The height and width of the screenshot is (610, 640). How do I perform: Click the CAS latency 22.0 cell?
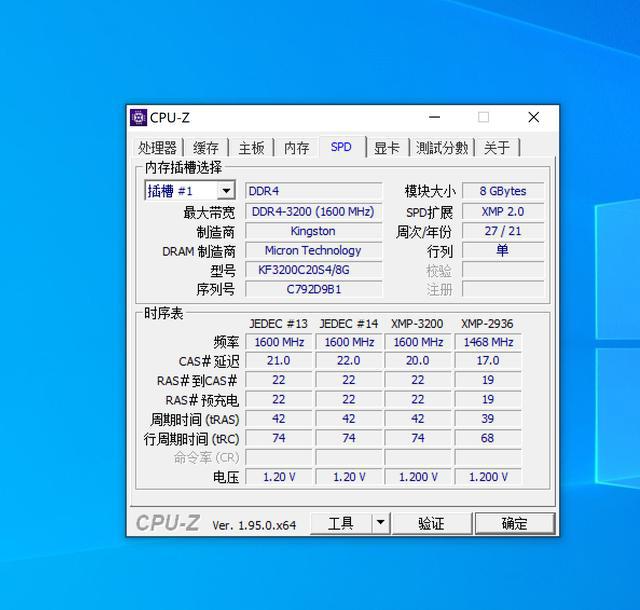pyautogui.click(x=349, y=361)
